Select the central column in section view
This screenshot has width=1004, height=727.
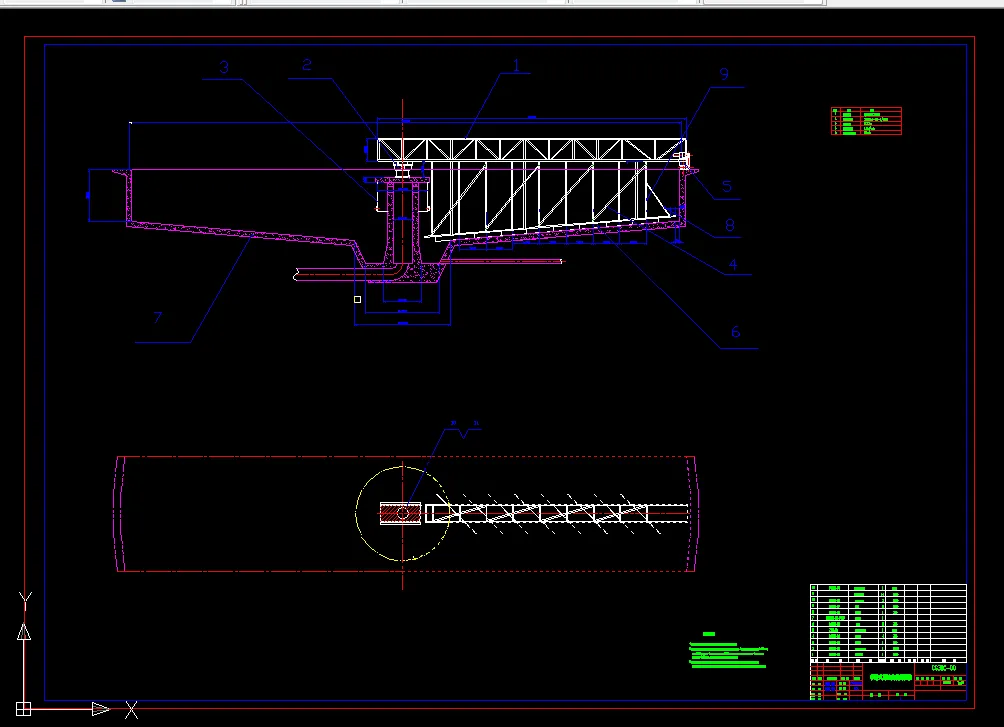[x=402, y=221]
